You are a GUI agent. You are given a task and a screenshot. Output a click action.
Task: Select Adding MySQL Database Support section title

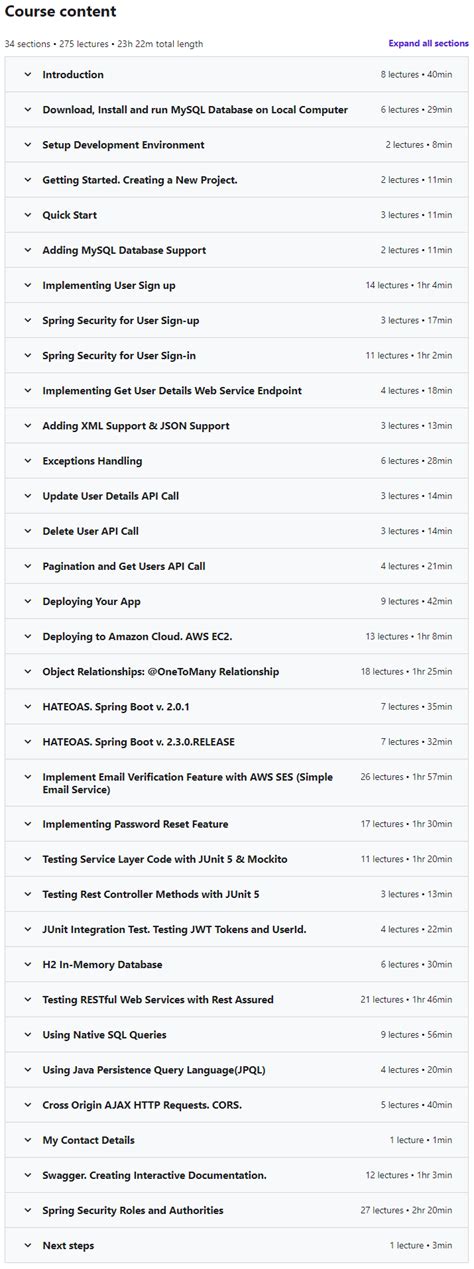coord(124,250)
